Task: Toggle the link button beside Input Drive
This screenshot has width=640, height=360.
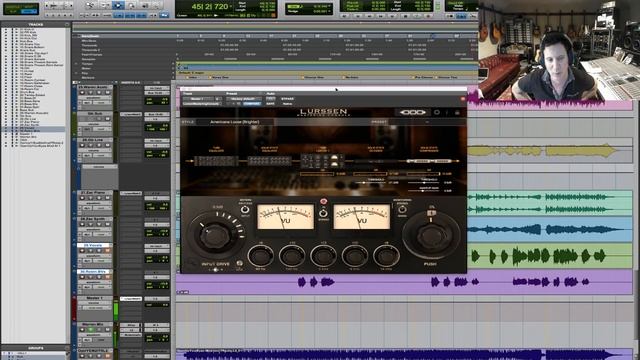Action: [240, 263]
